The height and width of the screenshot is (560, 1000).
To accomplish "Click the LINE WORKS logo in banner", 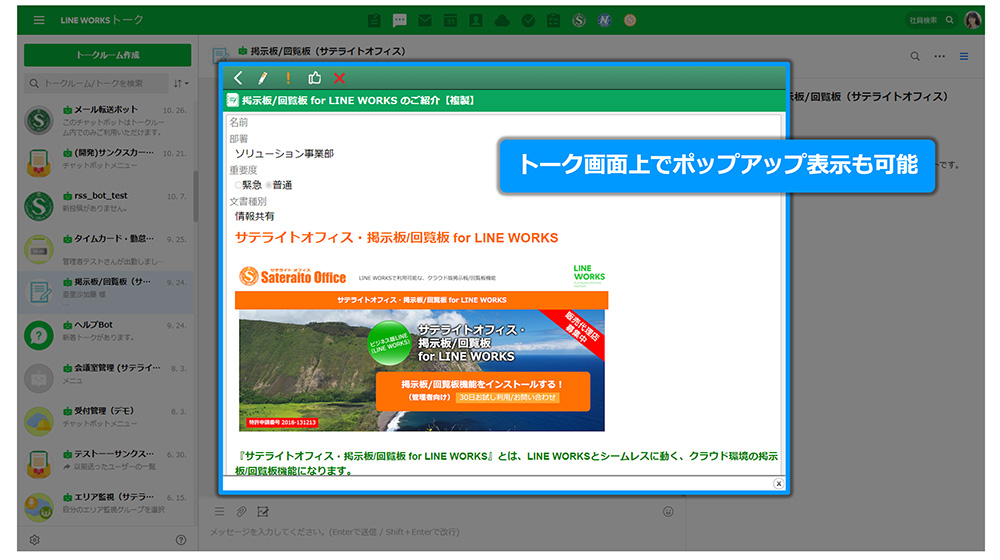I will click(x=589, y=275).
